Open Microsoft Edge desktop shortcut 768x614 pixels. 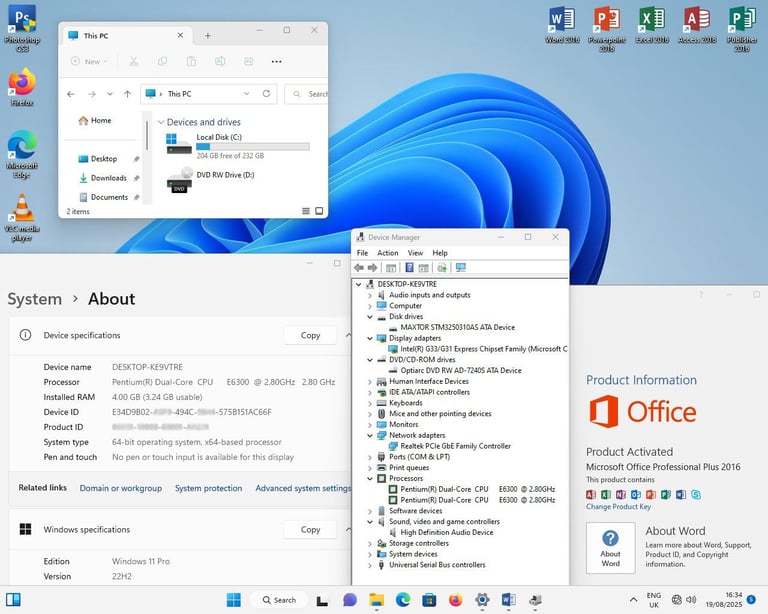pos(22,154)
